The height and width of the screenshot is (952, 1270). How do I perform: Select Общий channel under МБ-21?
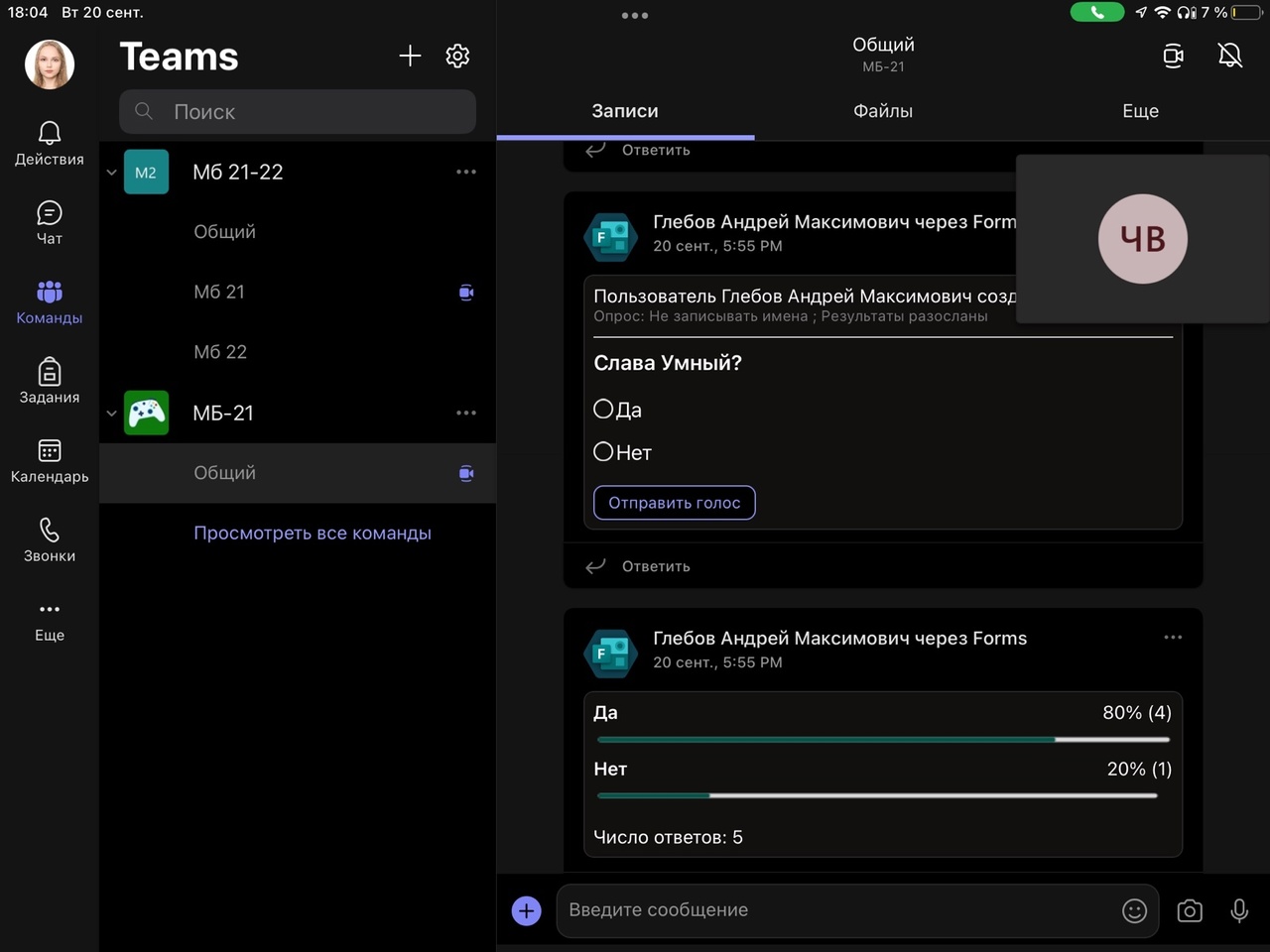(298, 473)
